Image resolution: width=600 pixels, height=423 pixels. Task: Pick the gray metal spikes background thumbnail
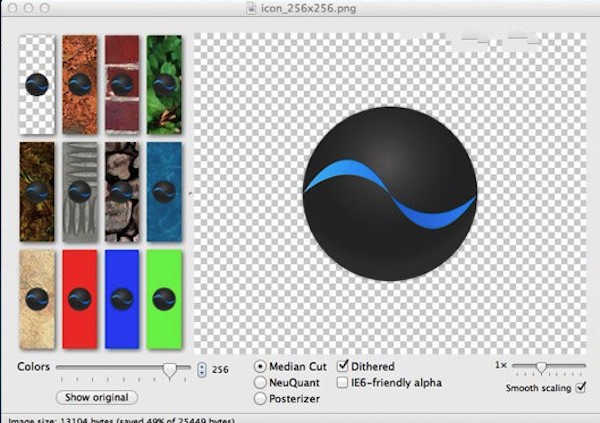(80, 192)
